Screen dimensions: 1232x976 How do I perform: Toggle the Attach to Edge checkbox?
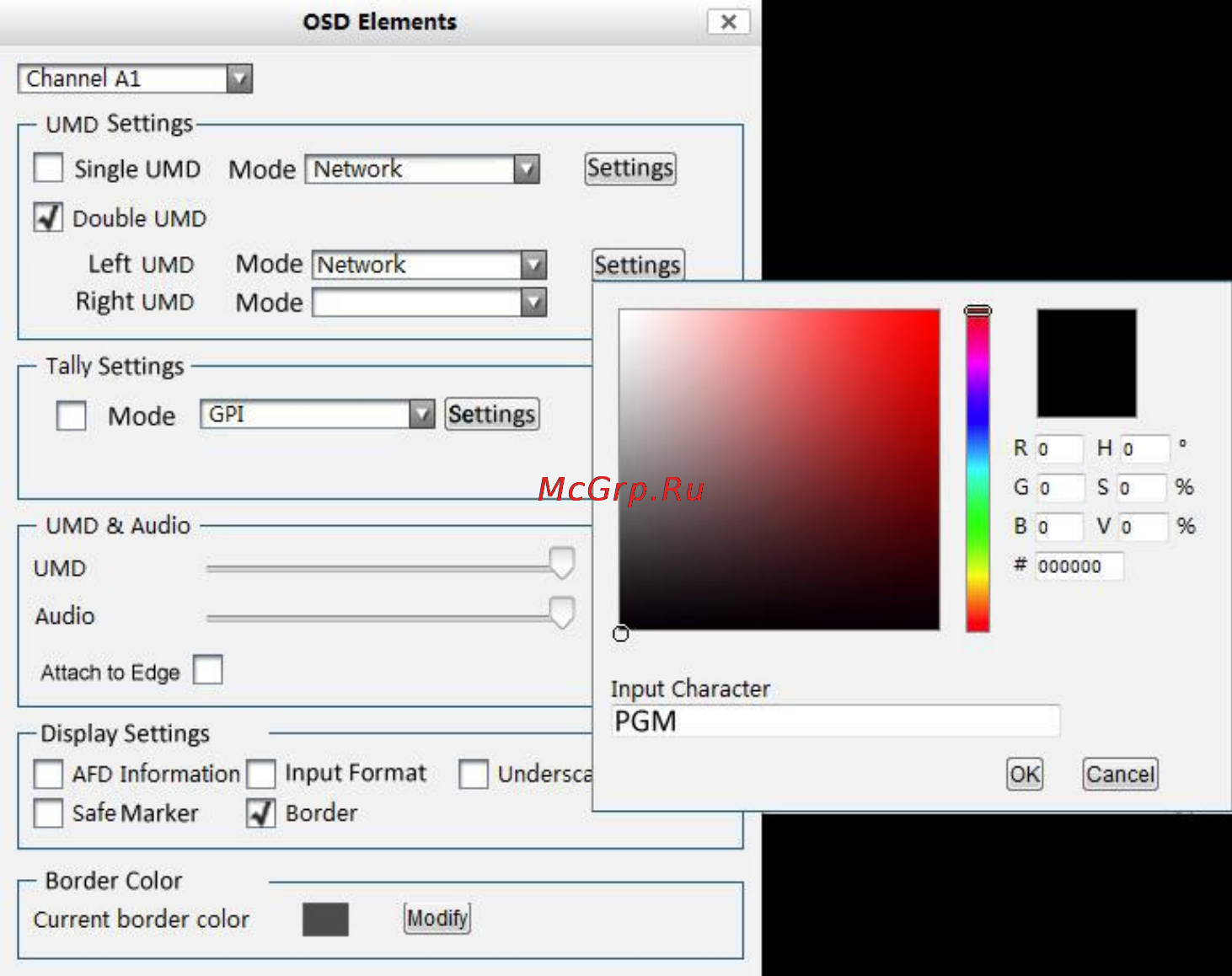[x=208, y=670]
